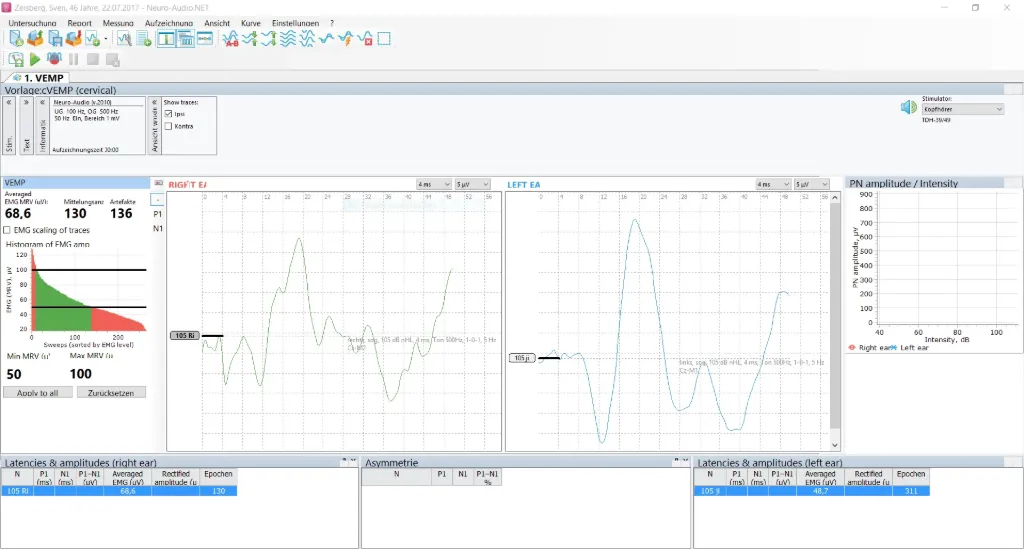Screen dimensions: 1024x549
Task: Open right ear 4 ms time scale dropdown
Action: click(434, 185)
